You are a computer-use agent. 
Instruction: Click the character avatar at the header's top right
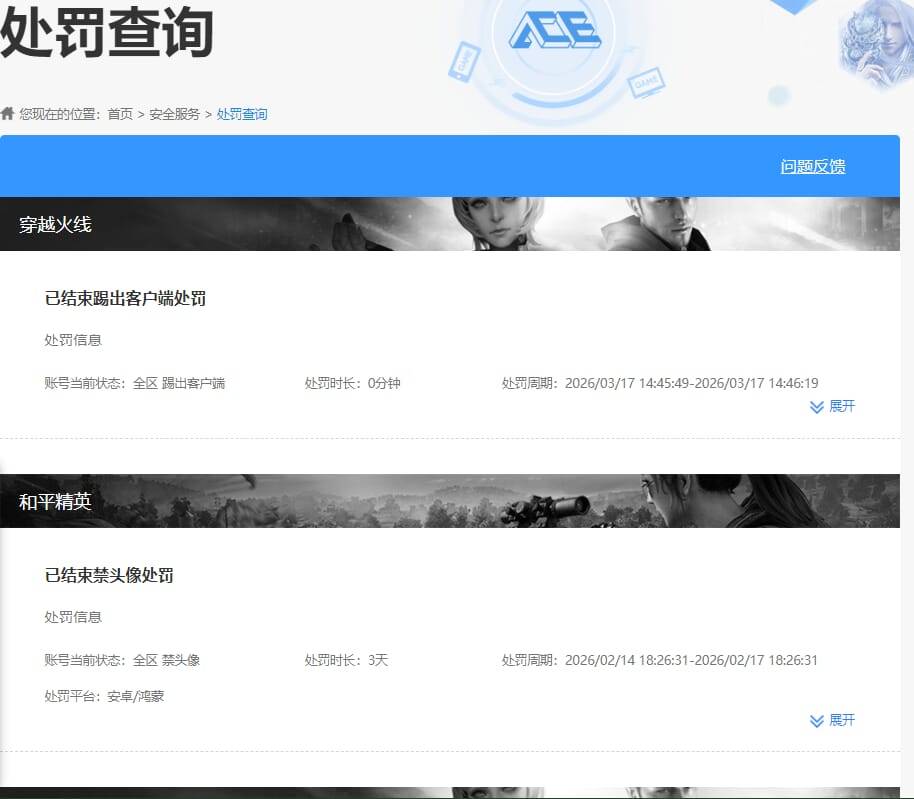(876, 44)
